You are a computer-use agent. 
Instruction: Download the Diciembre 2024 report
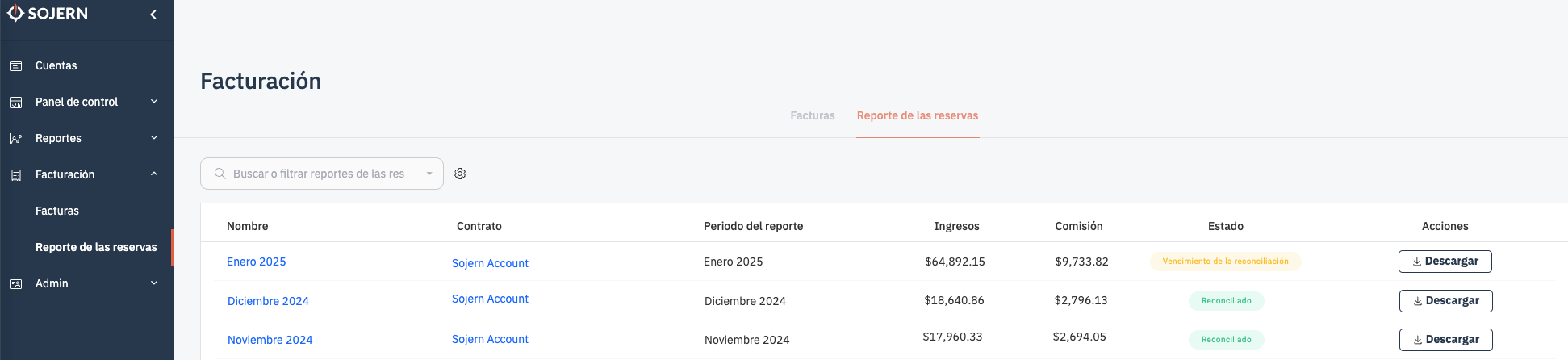tap(1445, 301)
